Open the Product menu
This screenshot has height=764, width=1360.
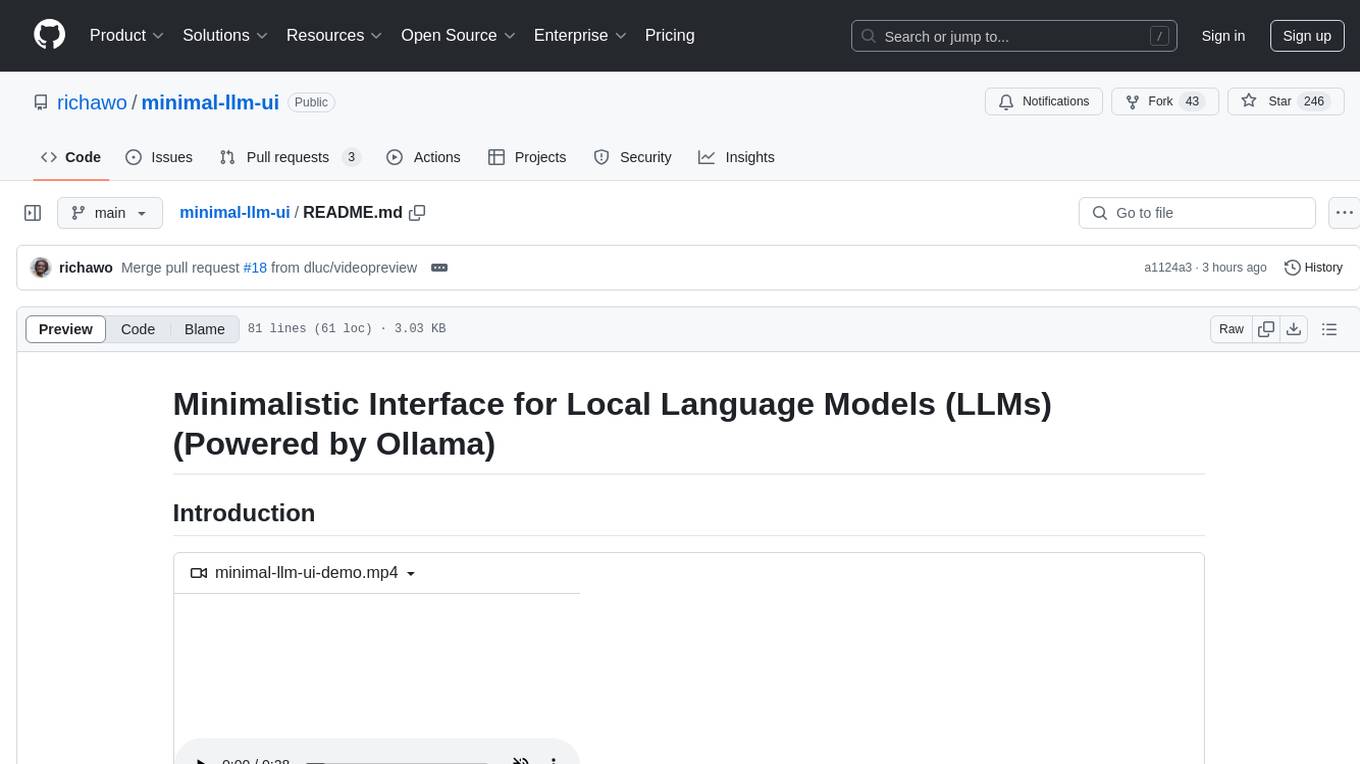(x=127, y=35)
